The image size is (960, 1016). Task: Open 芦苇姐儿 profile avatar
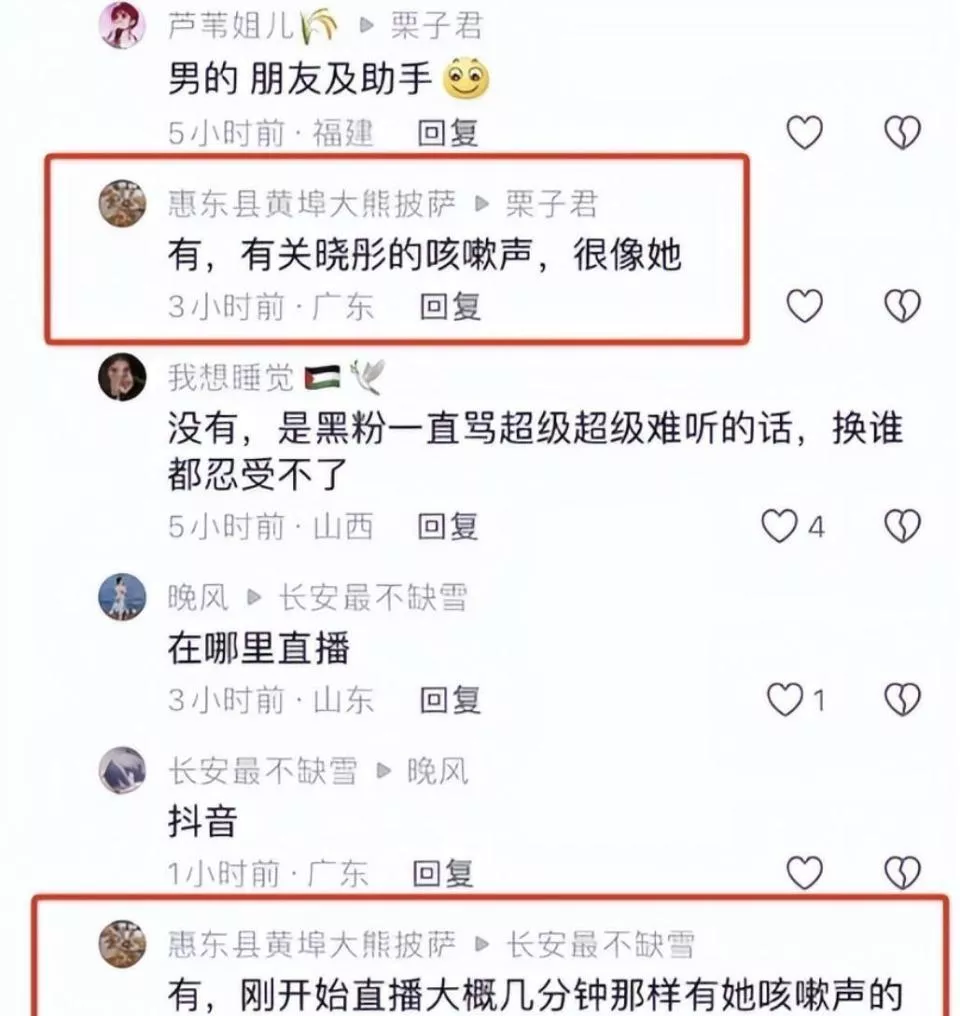click(122, 25)
